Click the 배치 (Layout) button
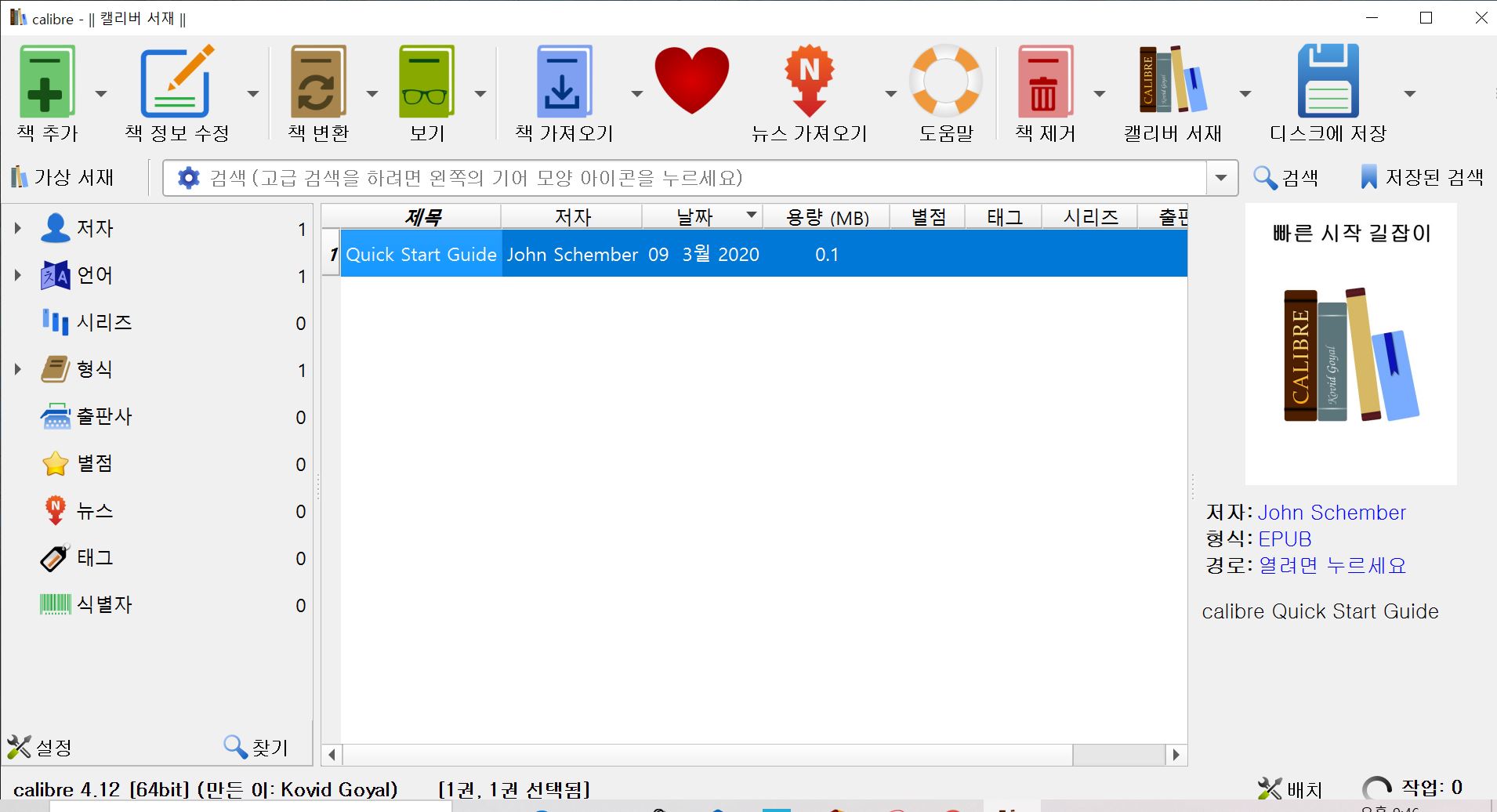 [1290, 788]
